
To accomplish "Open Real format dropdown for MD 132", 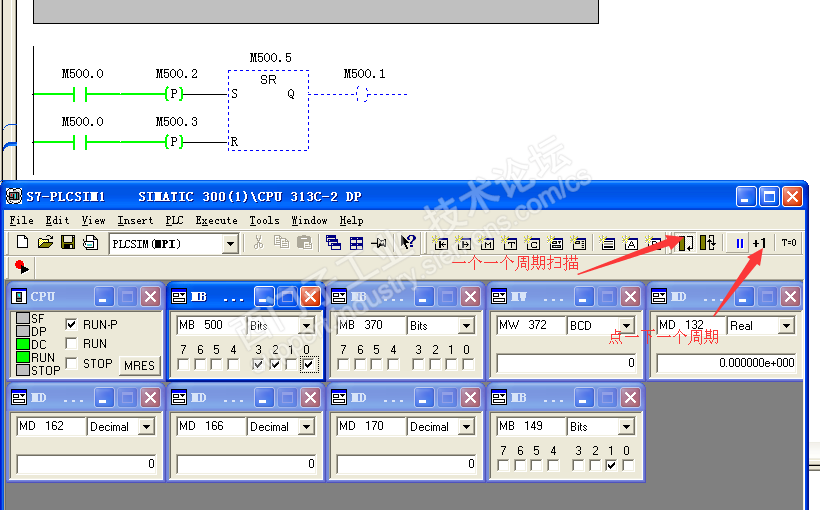I will pyautogui.click(x=787, y=326).
